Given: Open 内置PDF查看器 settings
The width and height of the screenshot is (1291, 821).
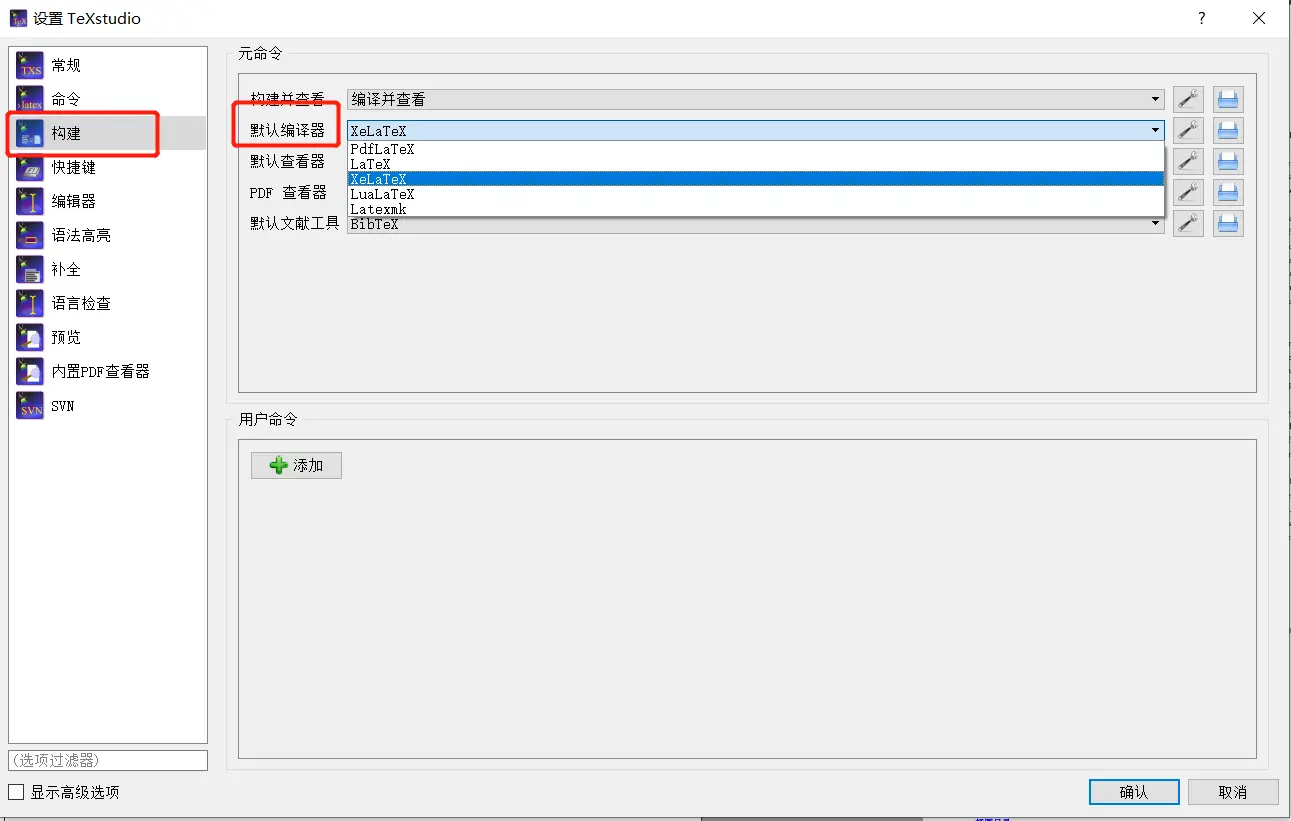Looking at the screenshot, I should 108,371.
